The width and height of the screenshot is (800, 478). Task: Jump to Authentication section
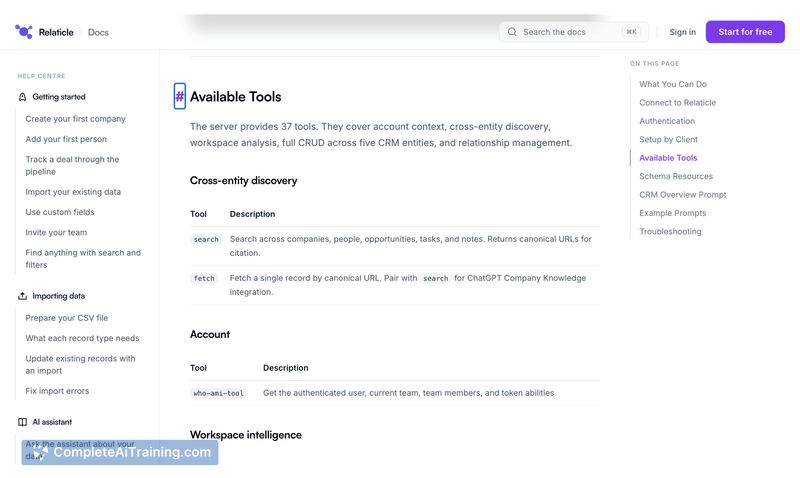point(667,121)
